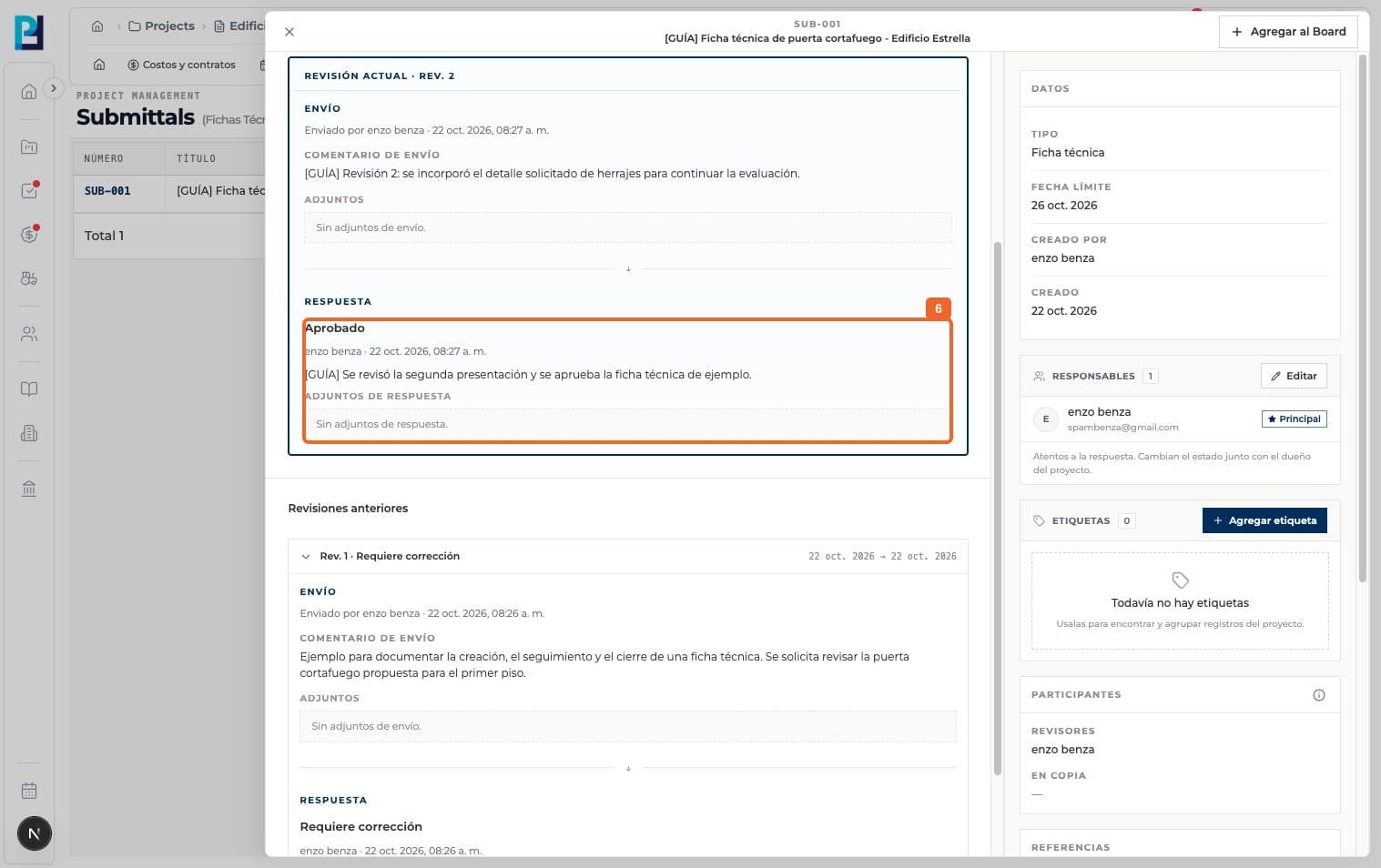Open the SUB-001 link in the Submittals table
The height and width of the screenshot is (868, 1381).
pos(107,191)
